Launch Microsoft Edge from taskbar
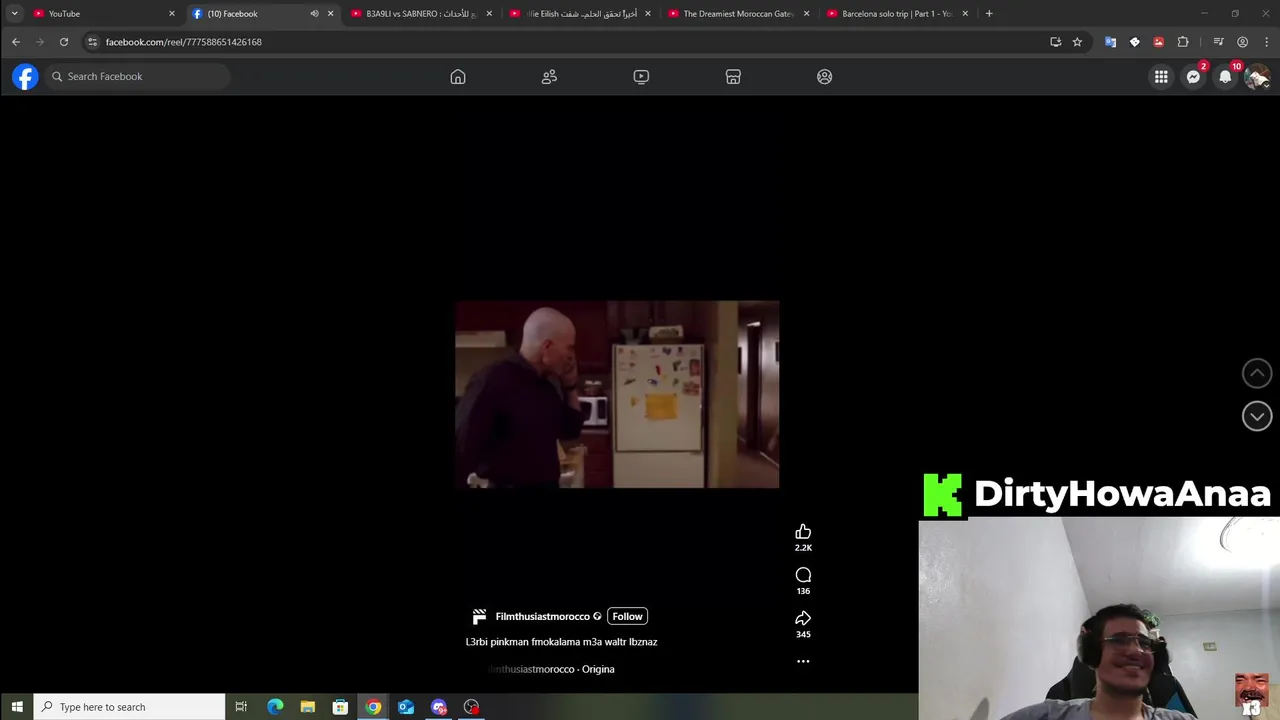 [x=275, y=707]
